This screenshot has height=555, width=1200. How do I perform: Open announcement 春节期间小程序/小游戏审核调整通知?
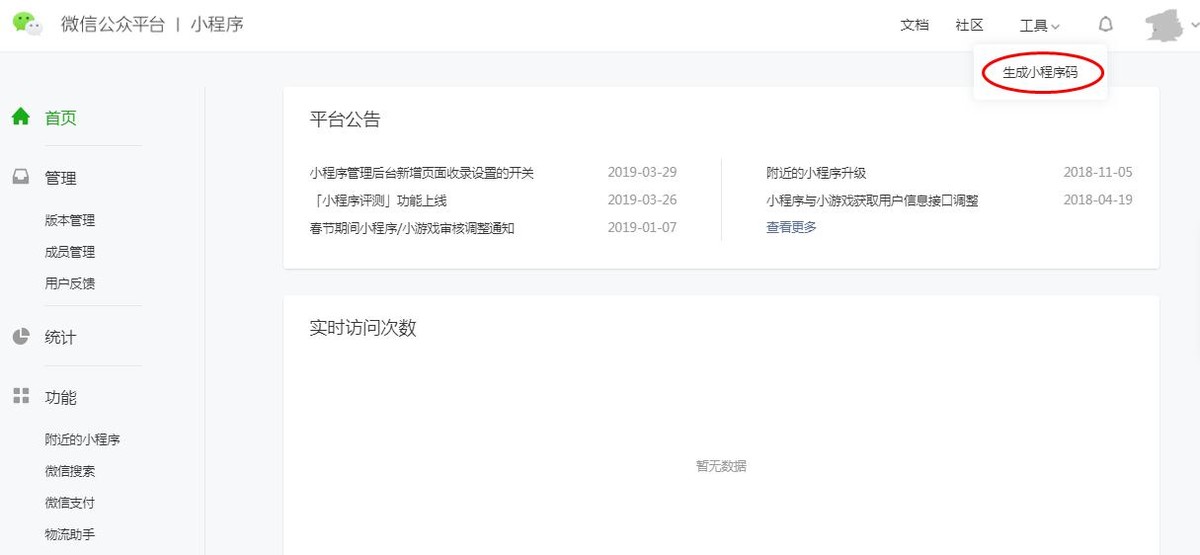click(x=412, y=227)
